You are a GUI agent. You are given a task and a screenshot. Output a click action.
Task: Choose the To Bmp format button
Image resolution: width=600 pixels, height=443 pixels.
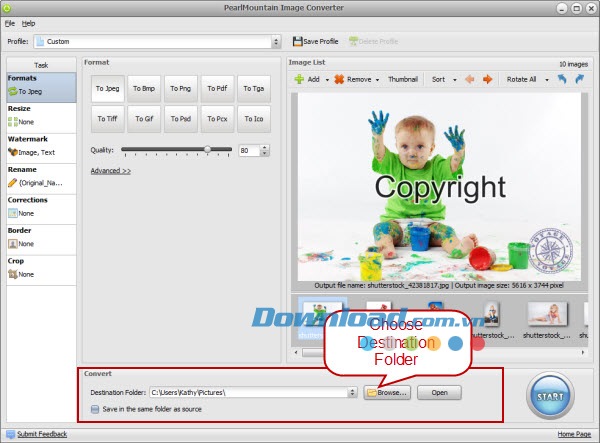[x=144, y=88]
